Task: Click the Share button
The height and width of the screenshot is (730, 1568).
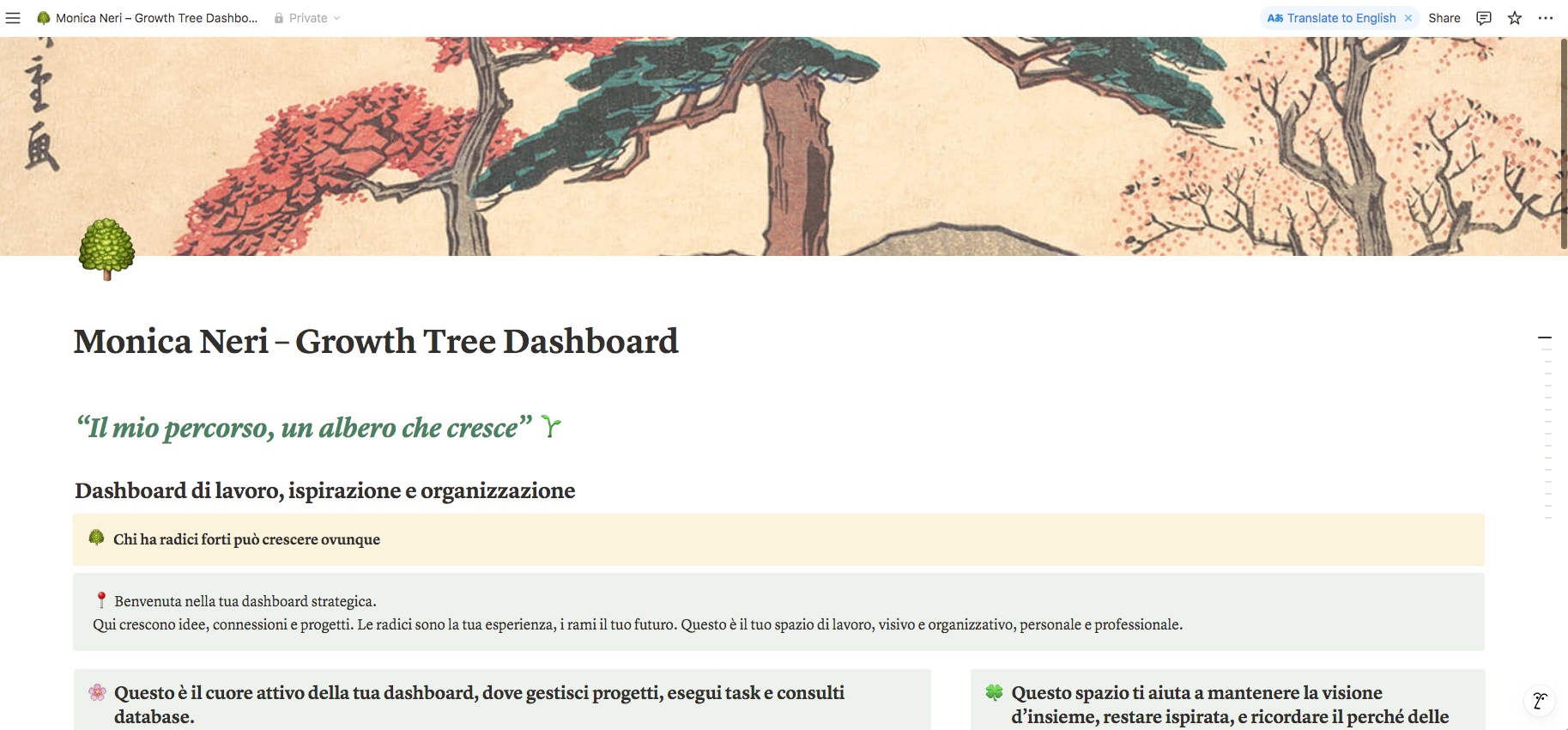Action: click(1444, 18)
